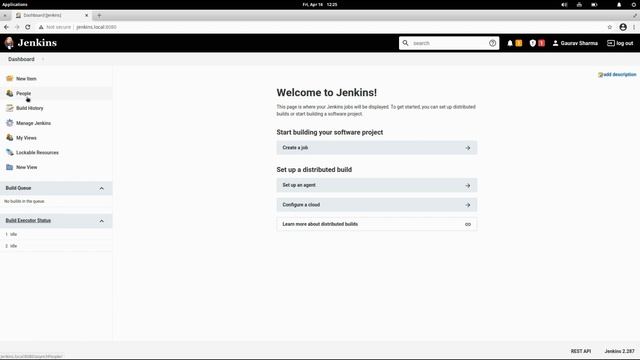Collapse the Build Queue panel
The width and height of the screenshot is (640, 360).
pyautogui.click(x=102, y=188)
